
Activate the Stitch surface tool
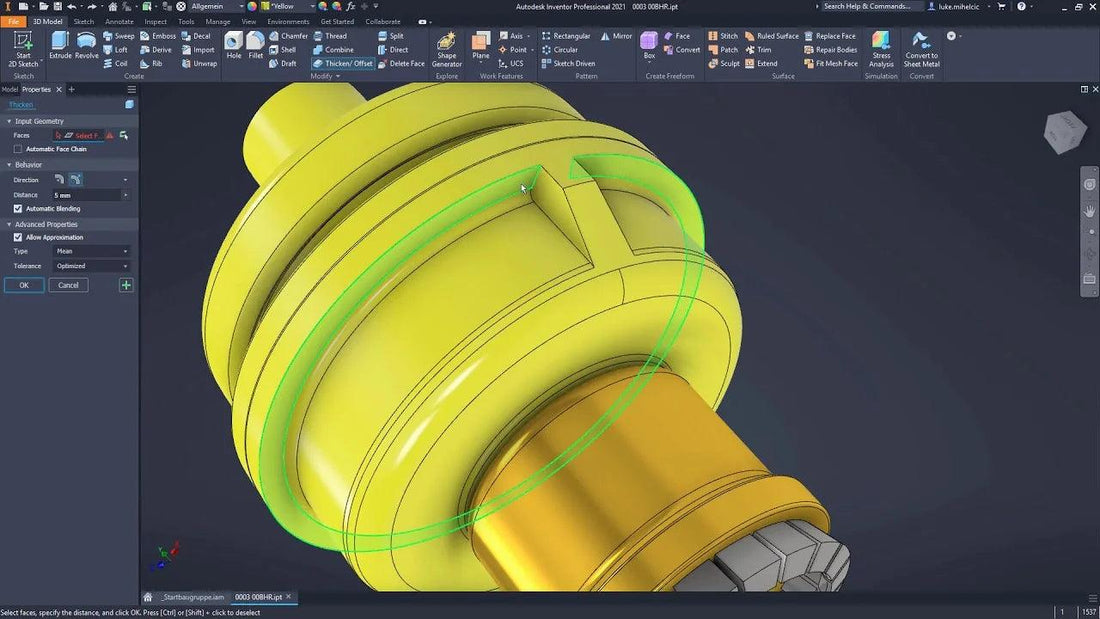[725, 36]
